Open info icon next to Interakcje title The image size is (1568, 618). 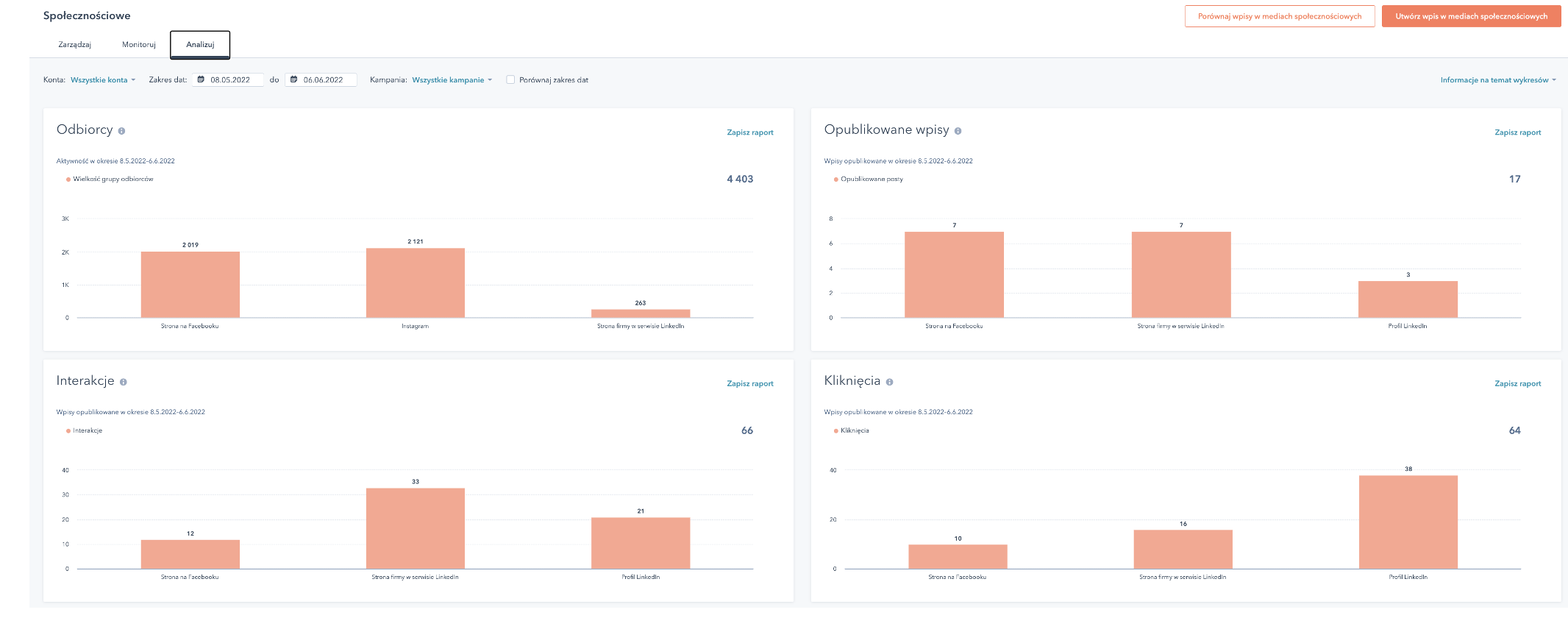tap(123, 382)
